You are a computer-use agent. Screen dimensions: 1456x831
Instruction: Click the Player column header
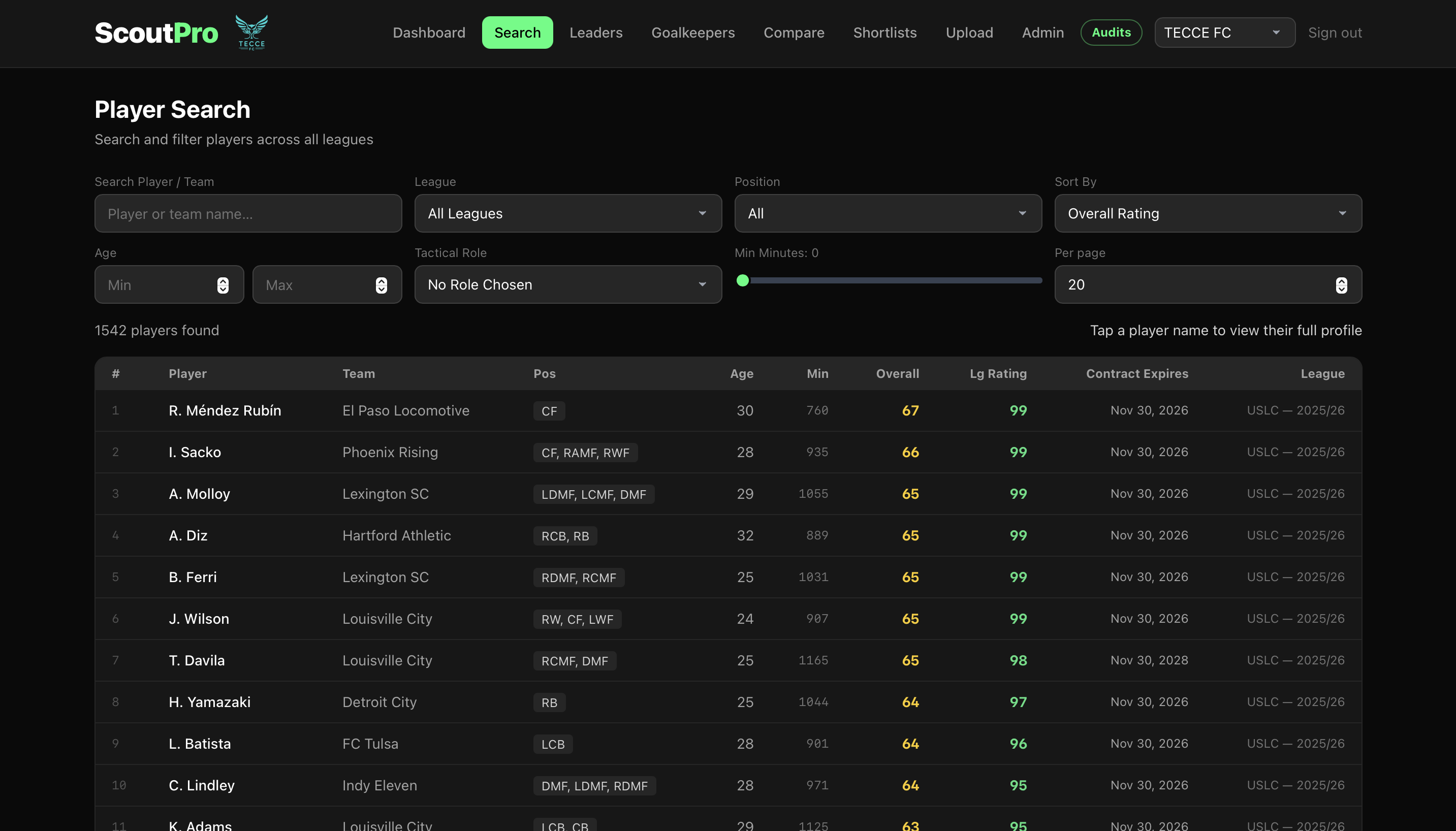tap(187, 373)
